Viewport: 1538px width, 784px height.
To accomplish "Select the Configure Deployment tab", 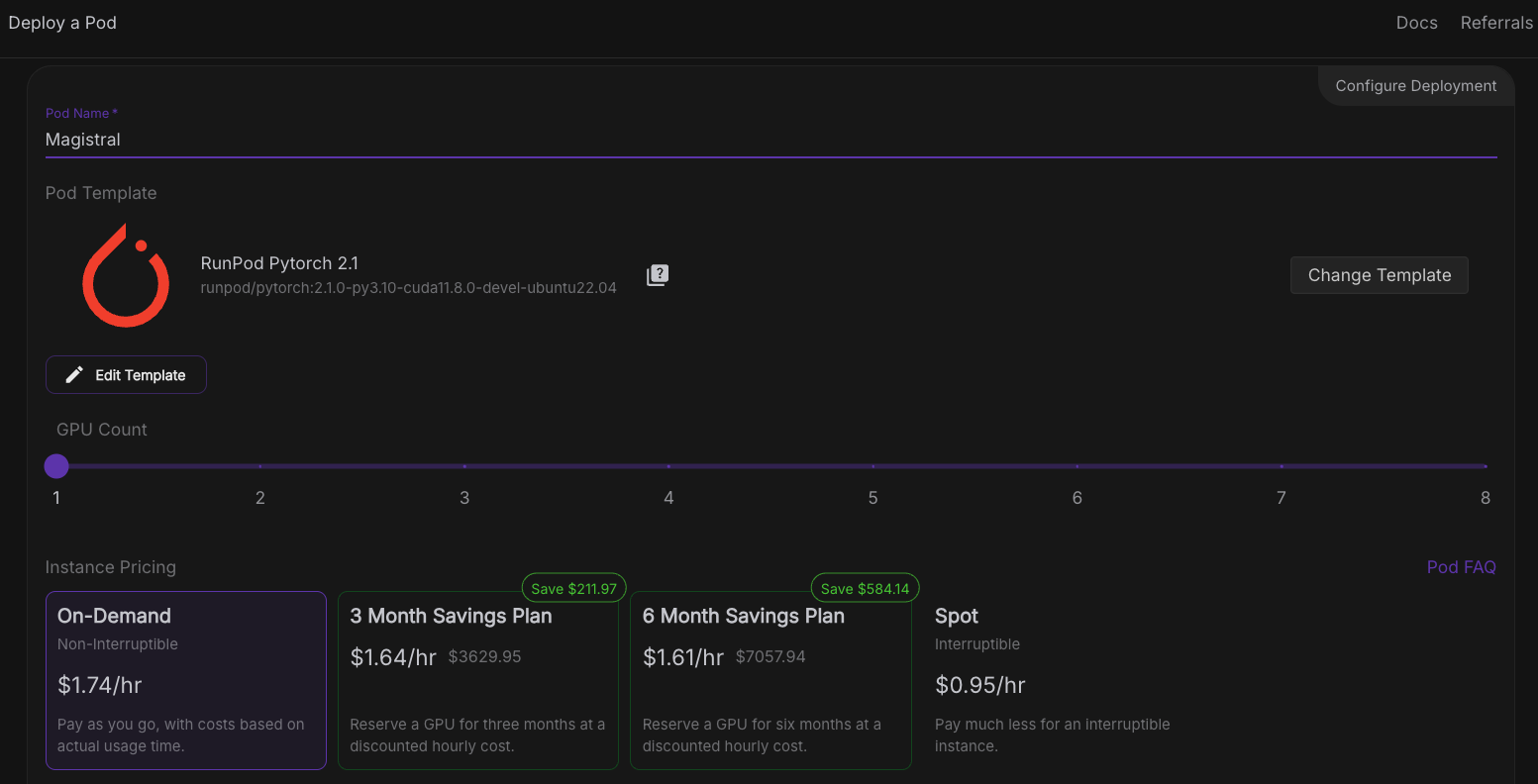I will point(1415,86).
